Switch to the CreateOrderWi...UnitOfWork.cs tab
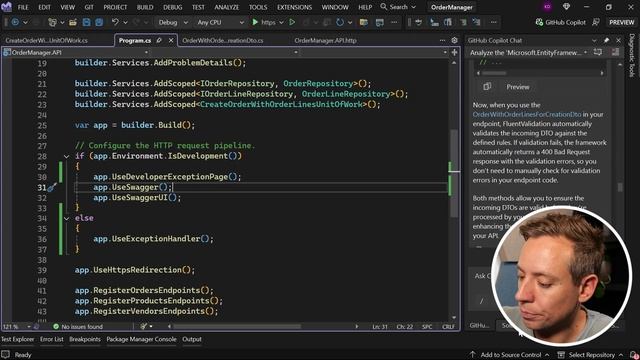Viewport: 640px width, 360px height. coord(47,40)
